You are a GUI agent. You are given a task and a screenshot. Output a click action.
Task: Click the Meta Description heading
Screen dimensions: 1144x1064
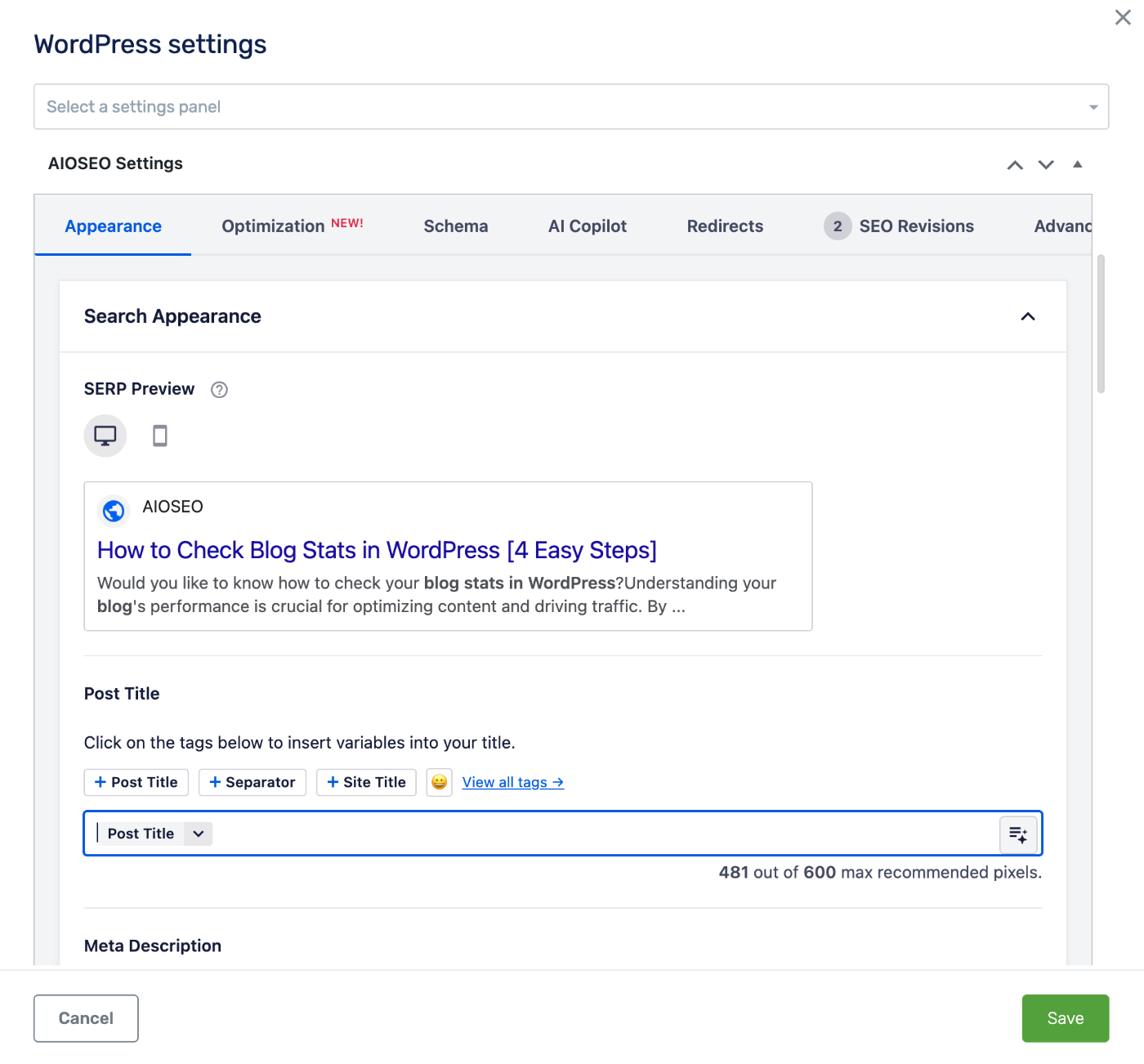[153, 946]
